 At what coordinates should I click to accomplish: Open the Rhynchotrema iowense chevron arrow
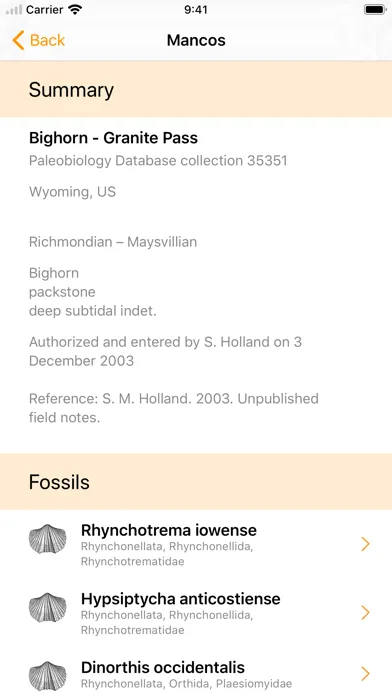pyautogui.click(x=365, y=544)
